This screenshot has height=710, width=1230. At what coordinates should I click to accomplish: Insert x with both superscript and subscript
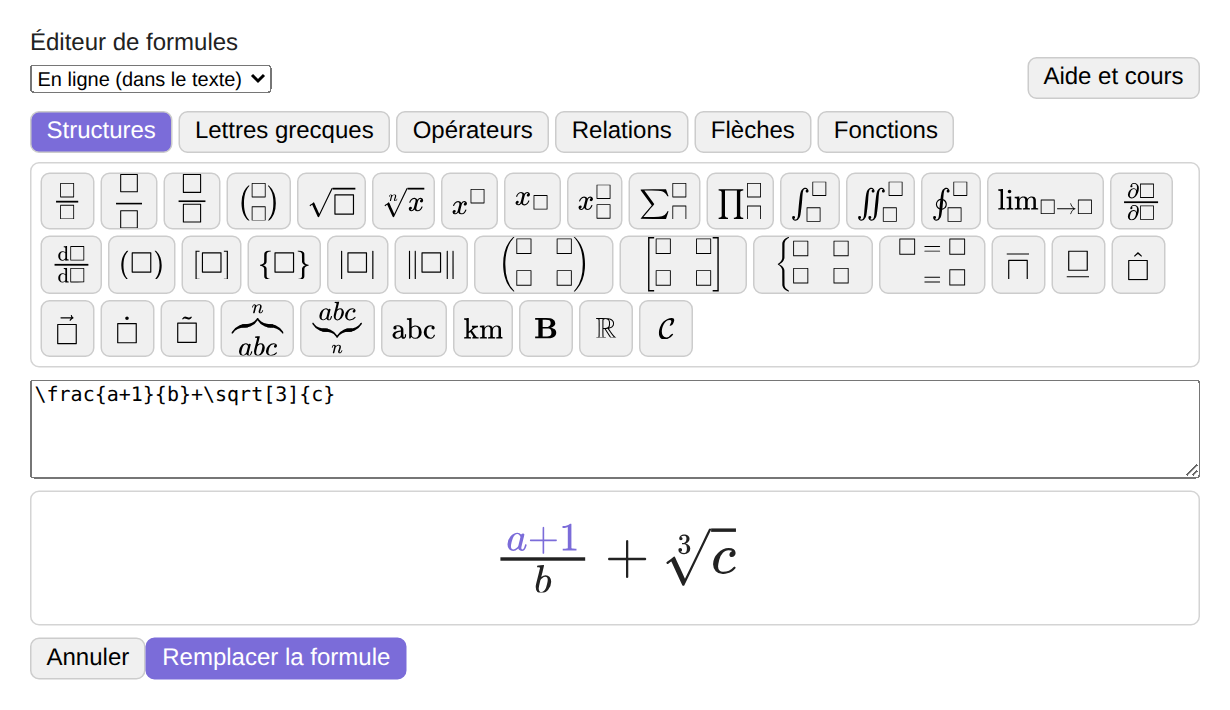click(595, 201)
